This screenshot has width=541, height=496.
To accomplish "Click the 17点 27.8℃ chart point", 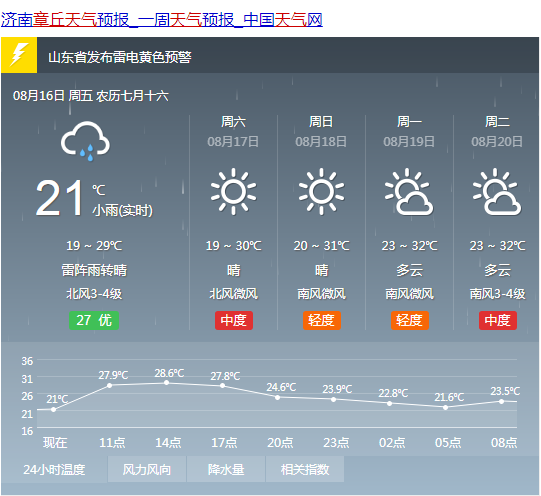I will pyautogui.click(x=223, y=386).
